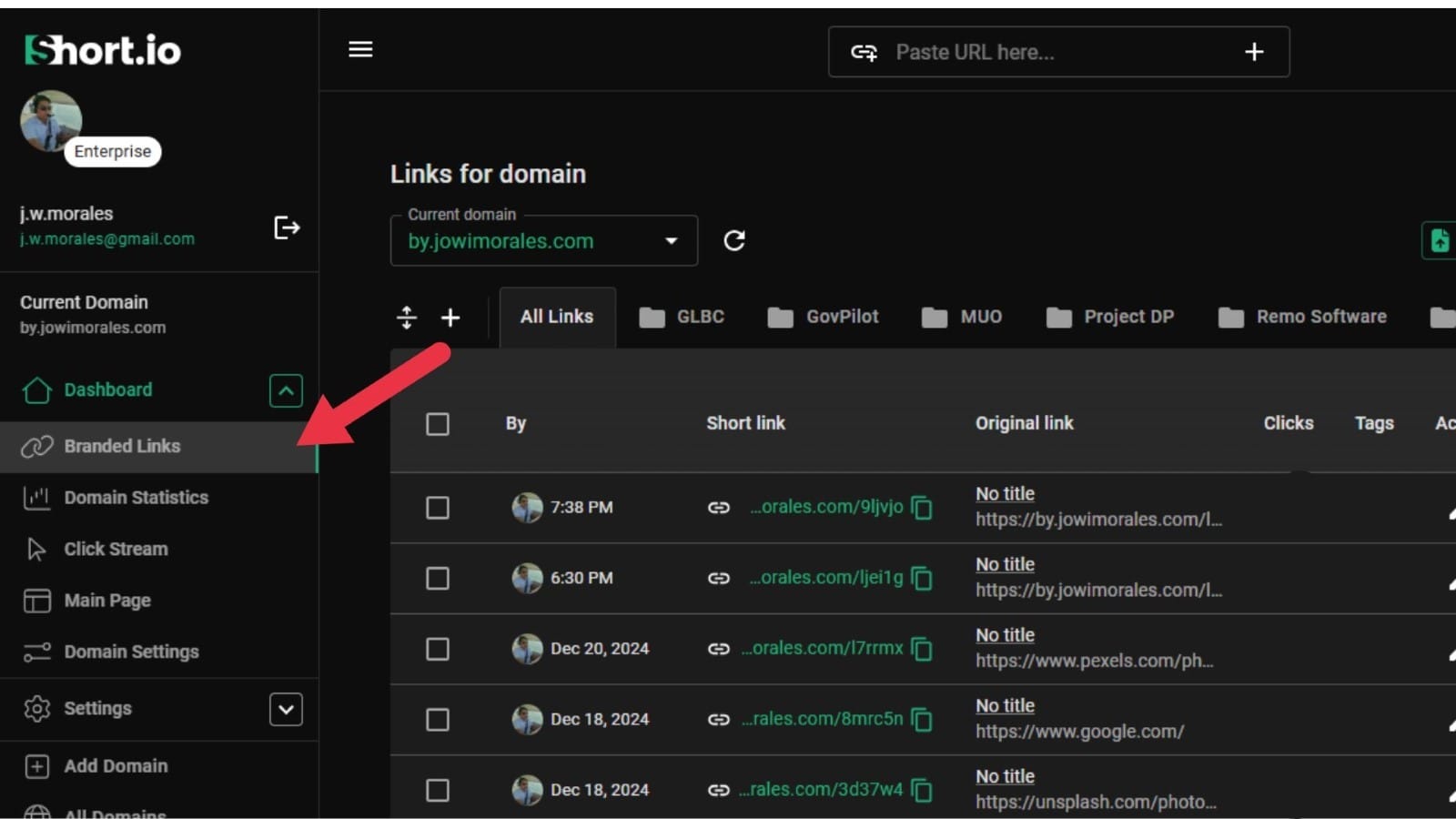Click No title above the google.com link

[1005, 706]
